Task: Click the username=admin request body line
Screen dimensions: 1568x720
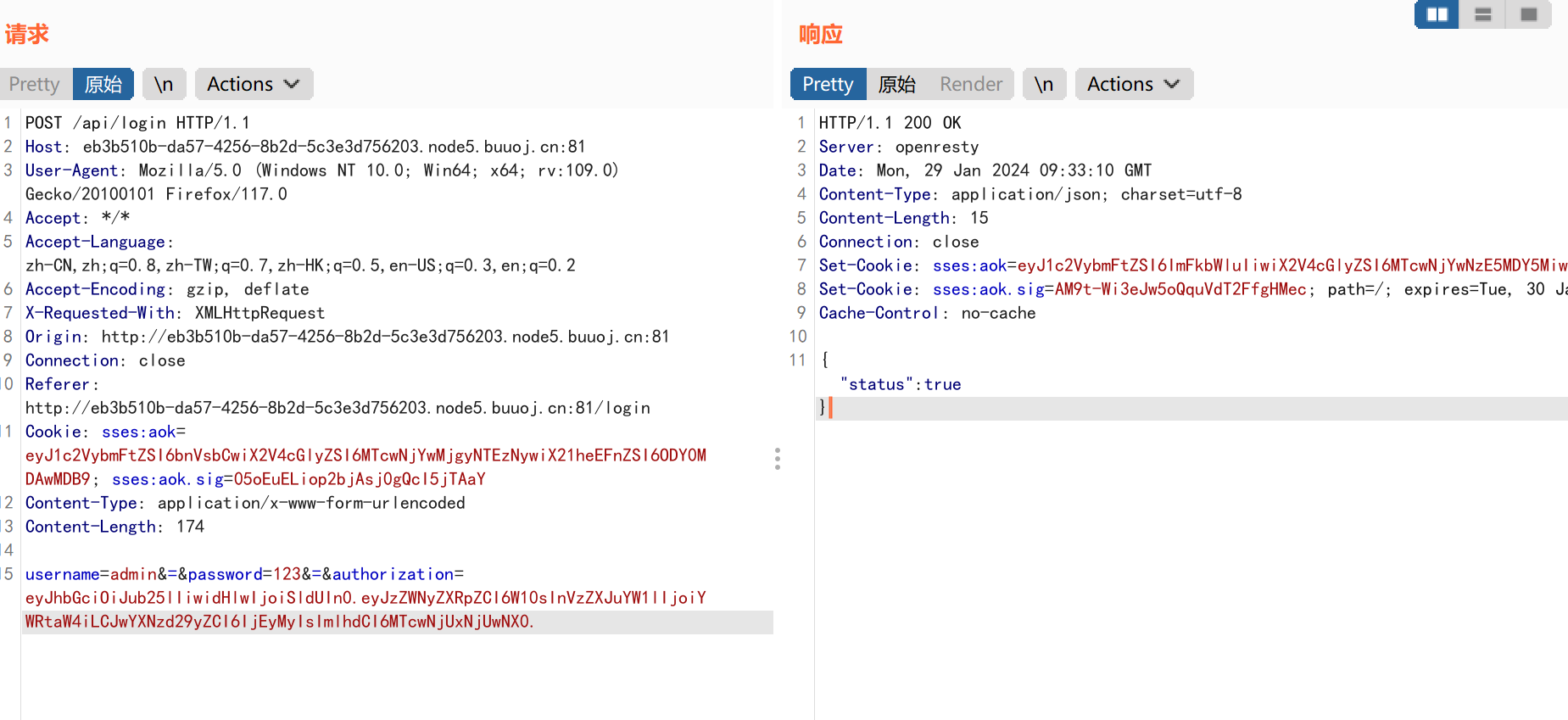Action: (x=244, y=574)
